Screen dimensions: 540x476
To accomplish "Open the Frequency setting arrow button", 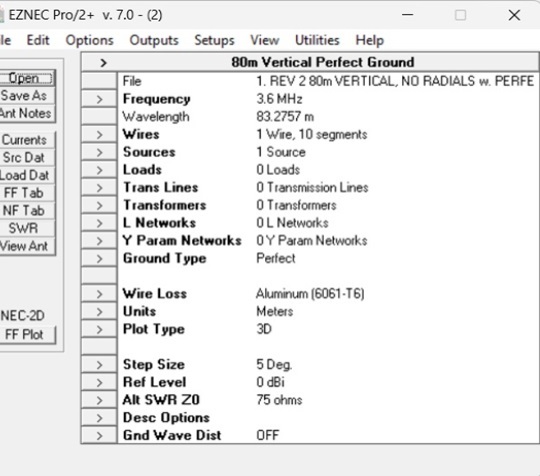I will point(99,99).
